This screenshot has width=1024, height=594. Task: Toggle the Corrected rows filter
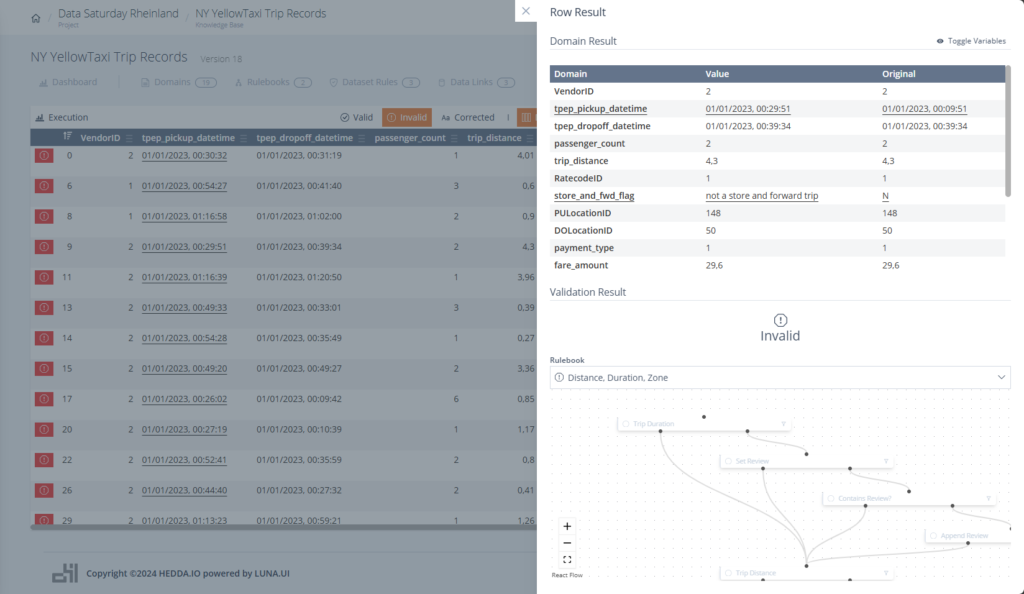(468, 117)
